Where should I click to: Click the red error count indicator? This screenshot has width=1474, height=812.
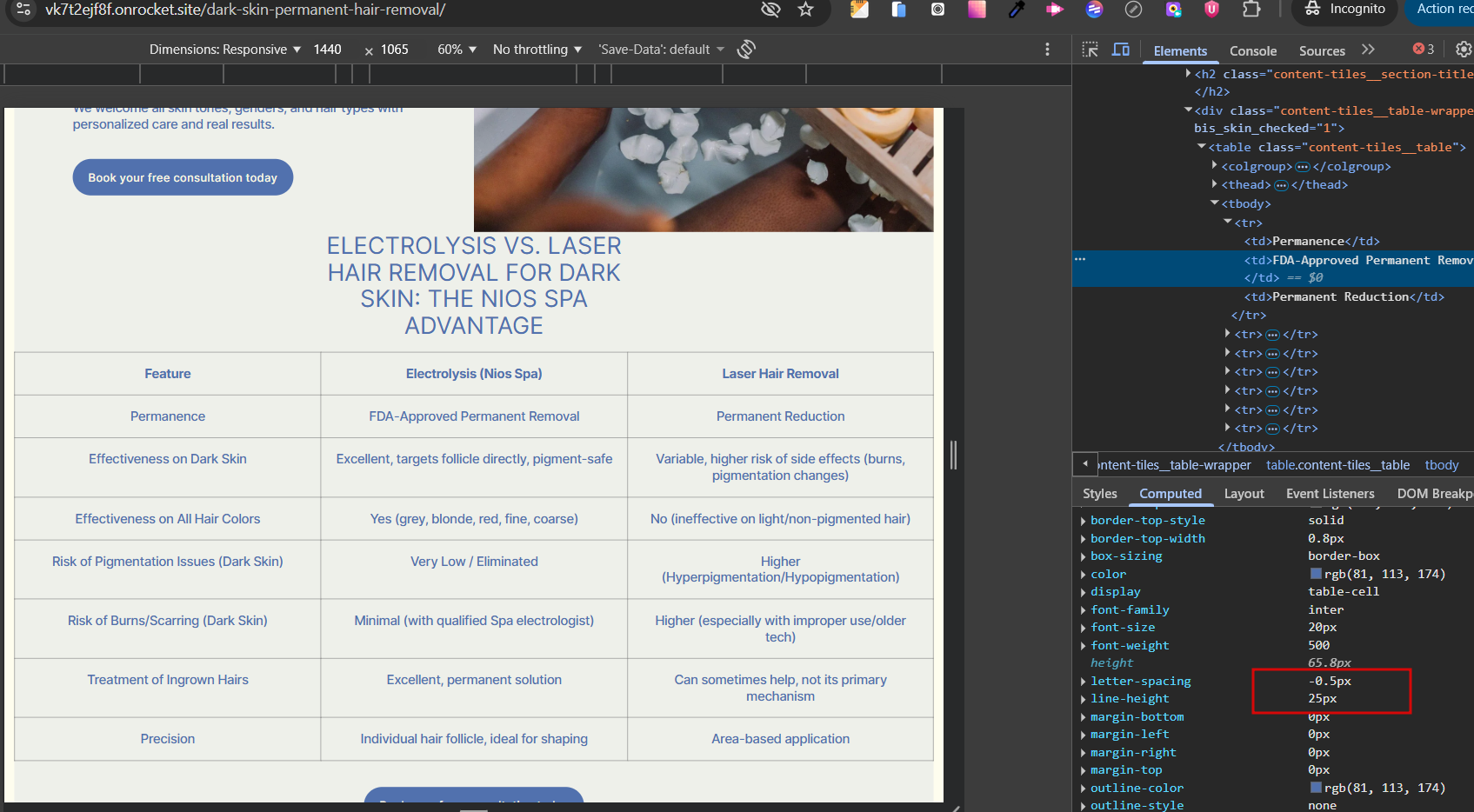click(x=1423, y=50)
